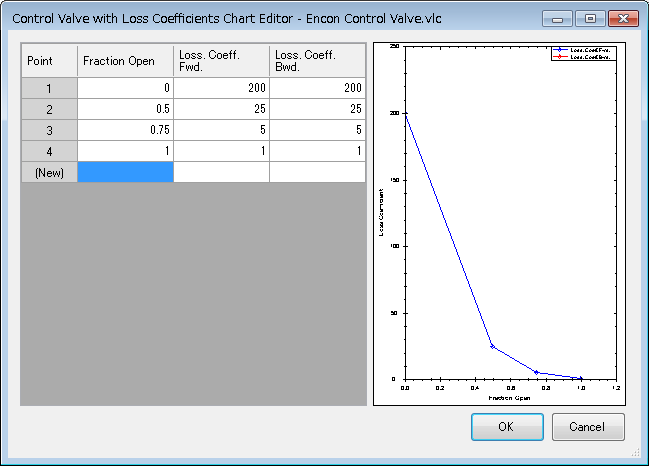Select row header for point 1

(49, 88)
